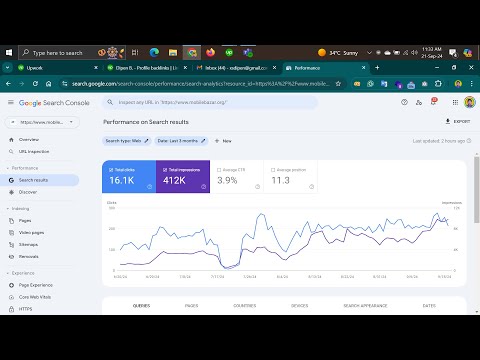The height and width of the screenshot is (360, 480).
Task: Open Firefox from the taskbar
Action: [210, 53]
